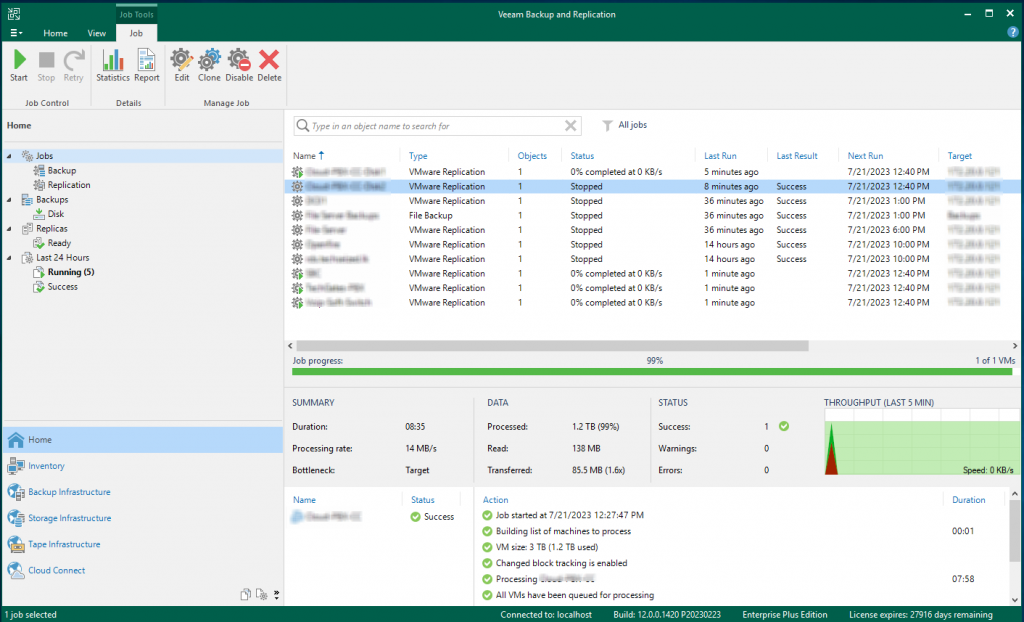Open job Statistics from the ribbon

(x=112, y=65)
